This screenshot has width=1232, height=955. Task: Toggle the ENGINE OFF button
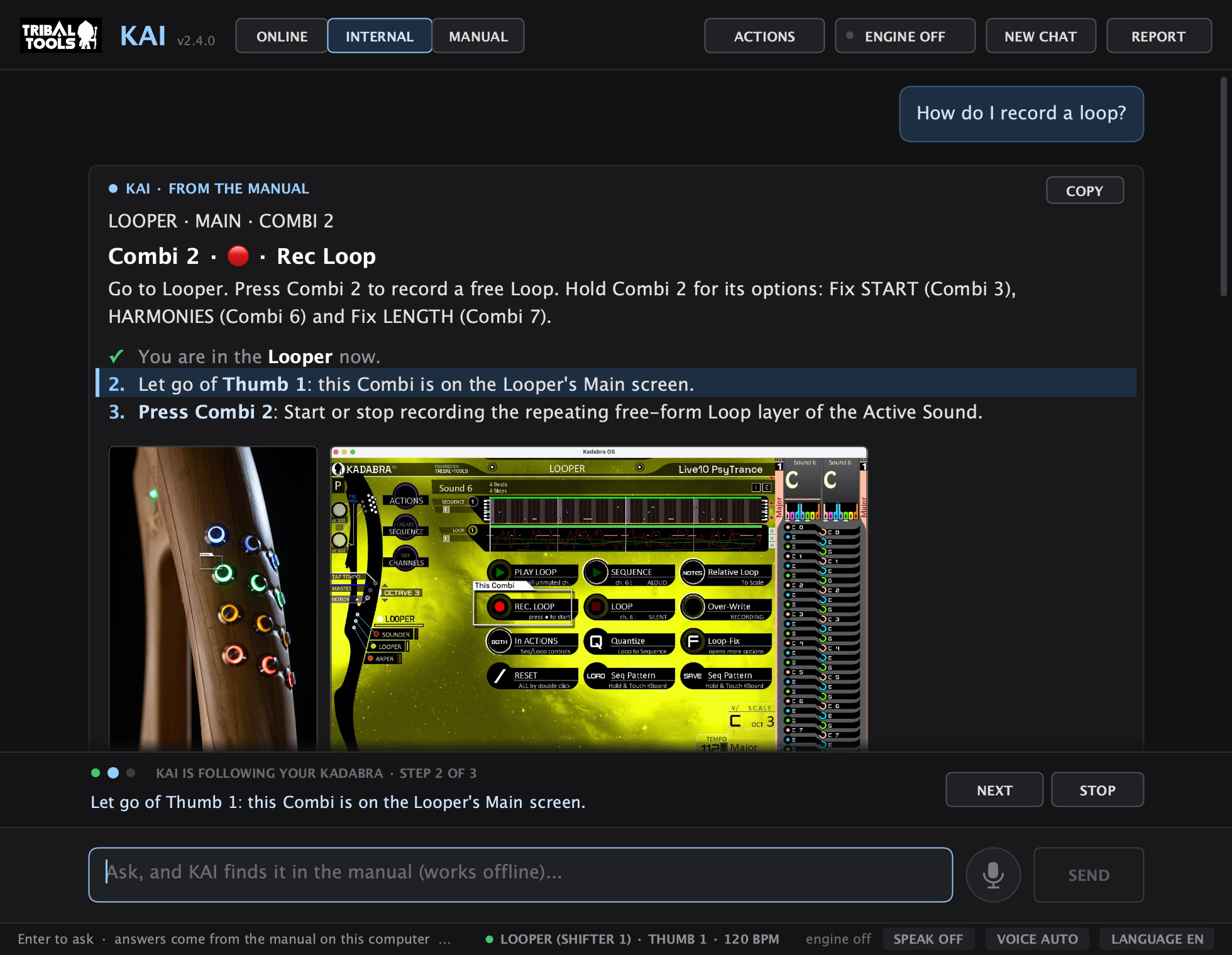coord(905,36)
